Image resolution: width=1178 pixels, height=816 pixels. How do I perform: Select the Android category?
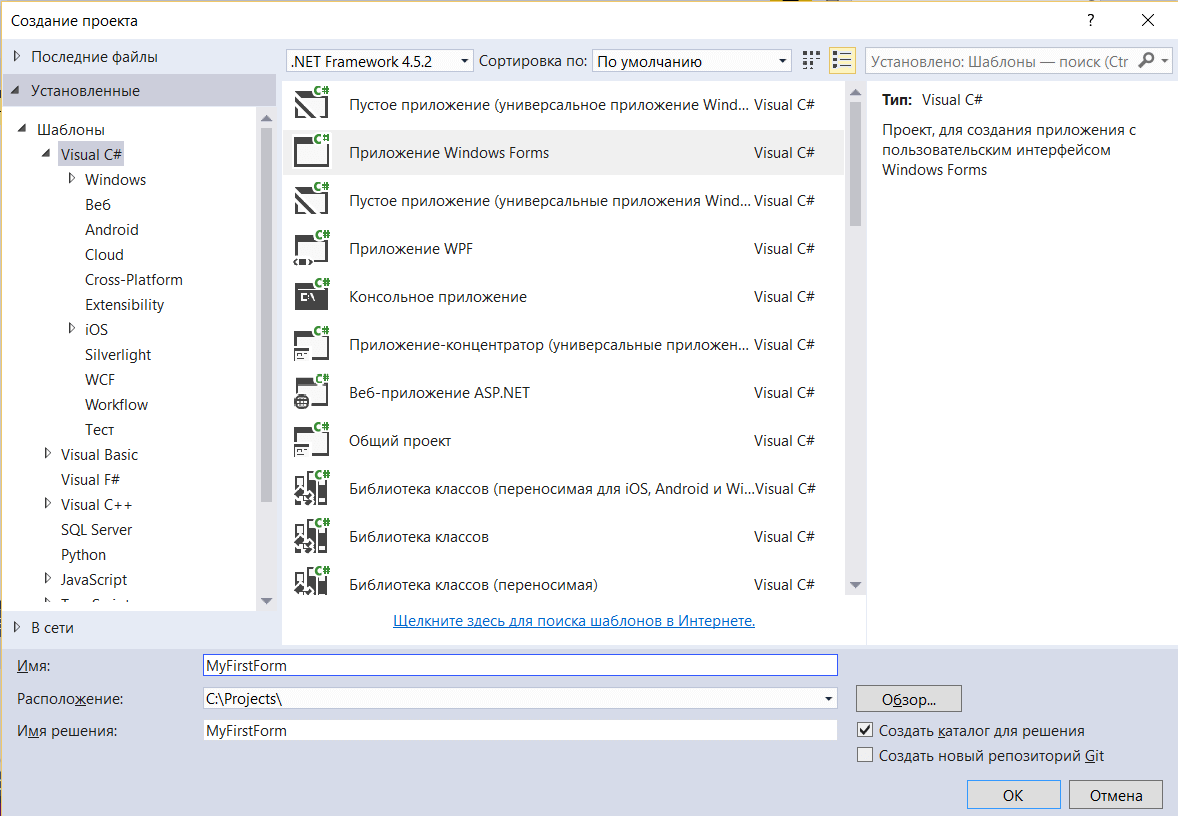click(112, 229)
